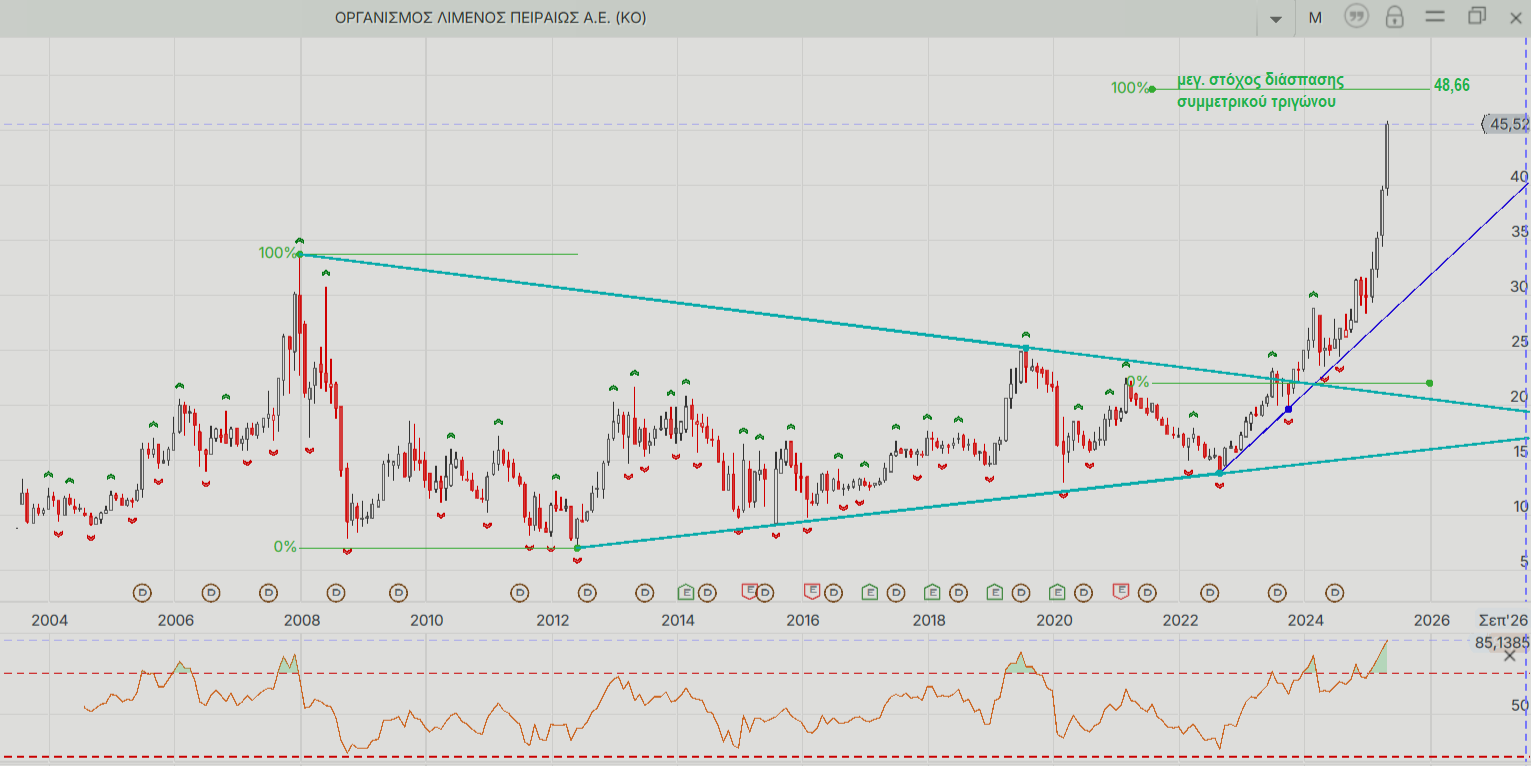
Task: Click the 0% Fibonacci label at the 2012 low
Action: coord(285,547)
